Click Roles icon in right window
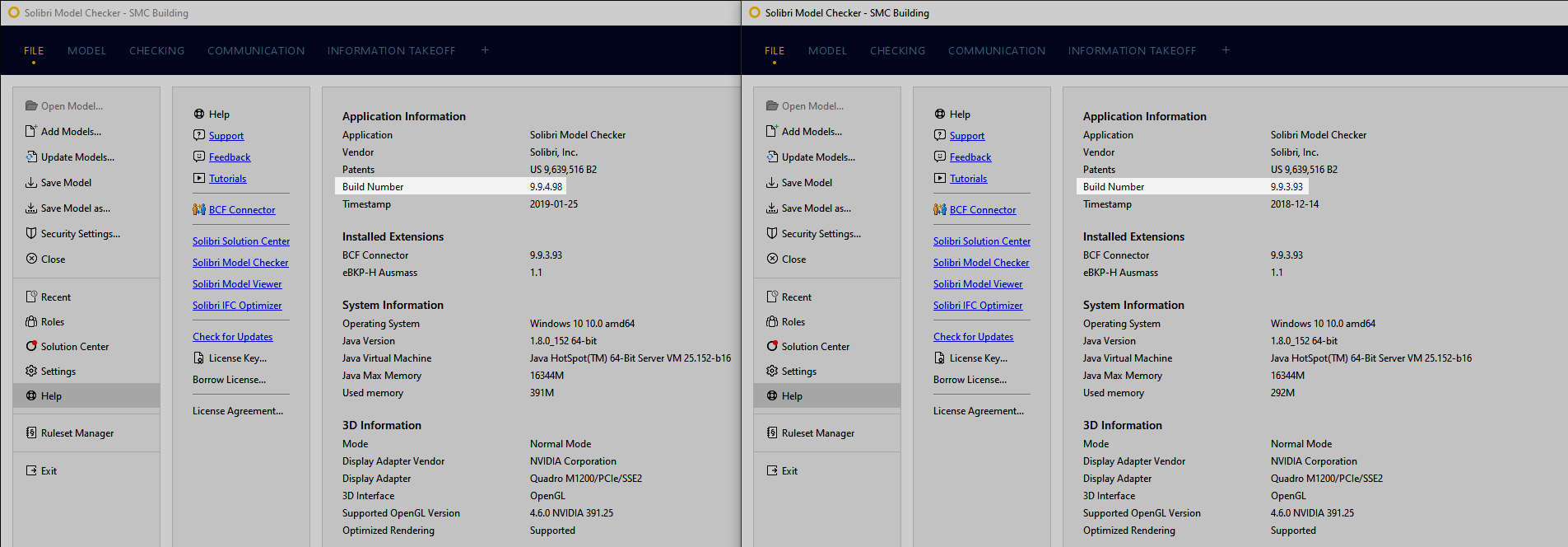The height and width of the screenshot is (547, 1568). (x=772, y=321)
